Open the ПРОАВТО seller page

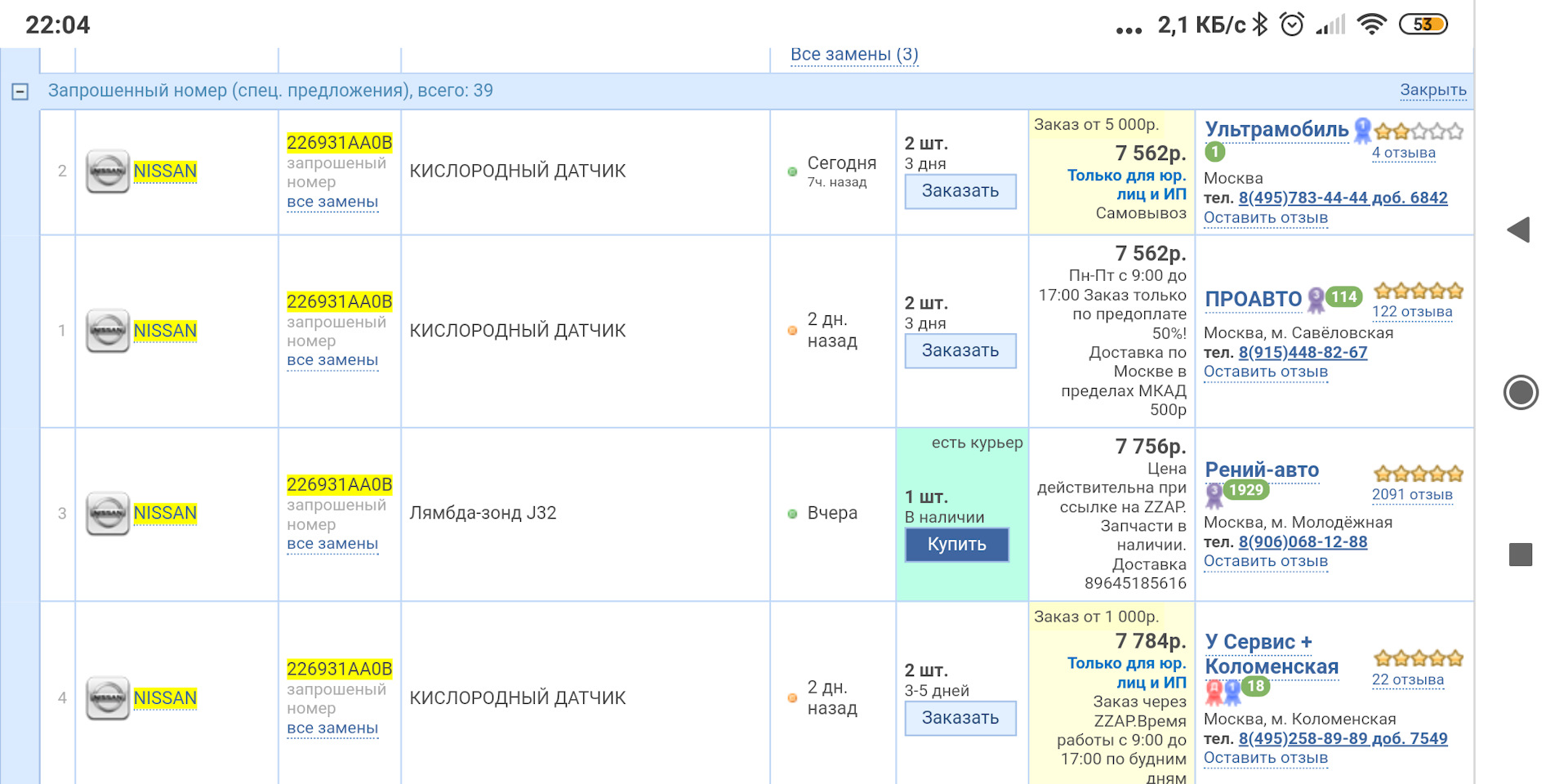pyautogui.click(x=1253, y=299)
